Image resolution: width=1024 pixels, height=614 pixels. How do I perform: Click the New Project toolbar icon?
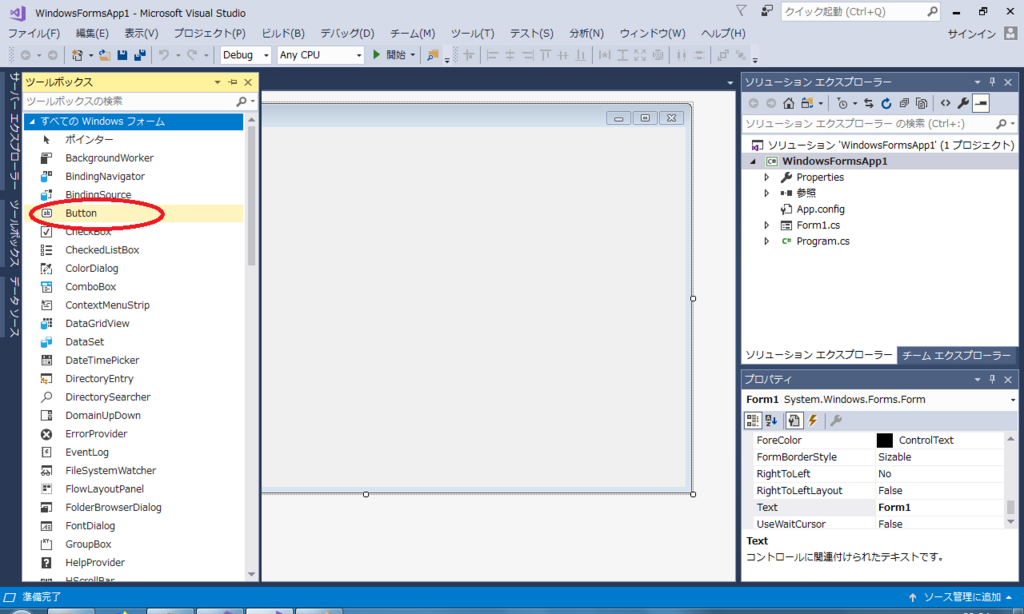[x=77, y=56]
